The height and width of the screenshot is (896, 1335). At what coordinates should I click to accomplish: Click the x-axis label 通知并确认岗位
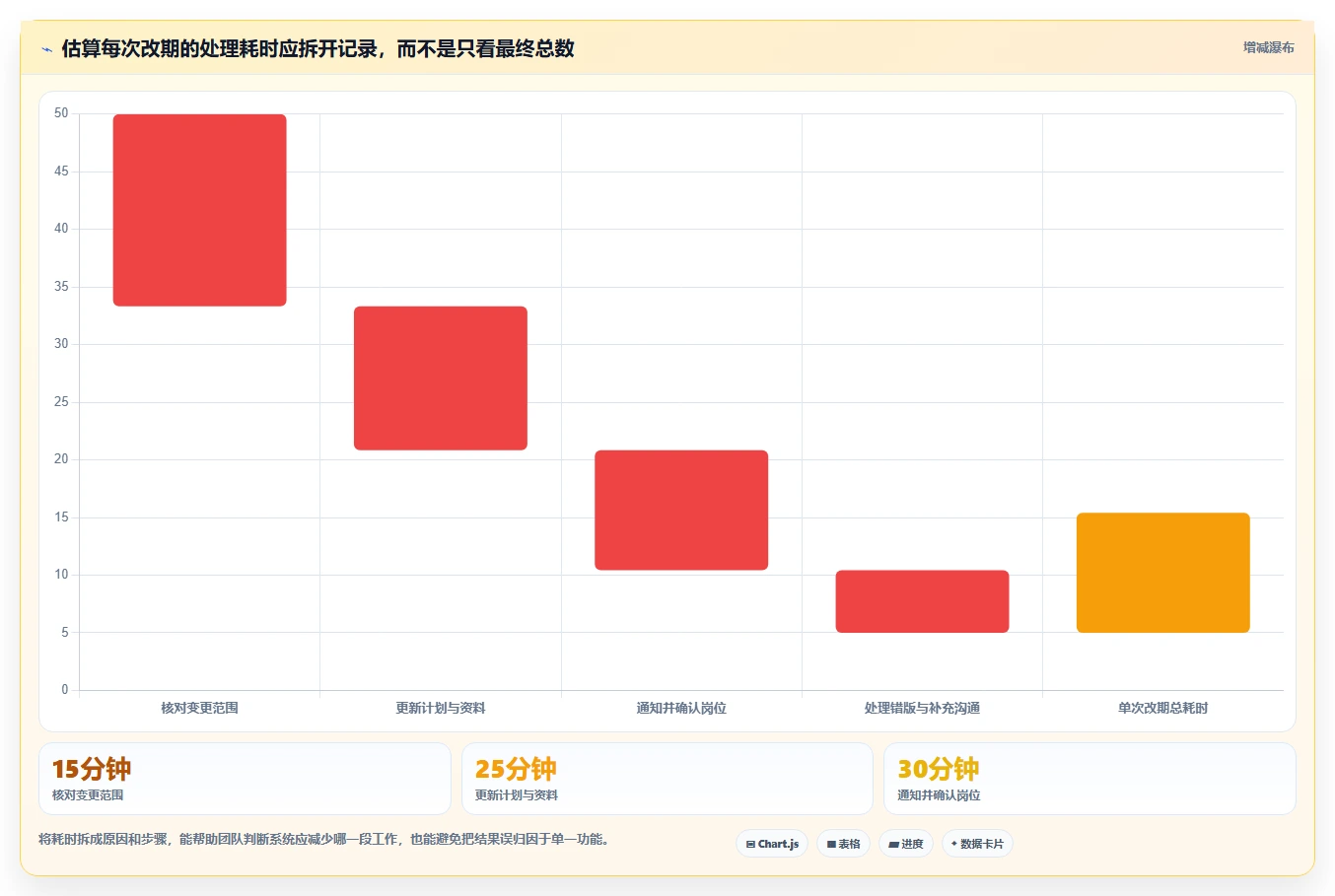pyautogui.click(x=681, y=708)
